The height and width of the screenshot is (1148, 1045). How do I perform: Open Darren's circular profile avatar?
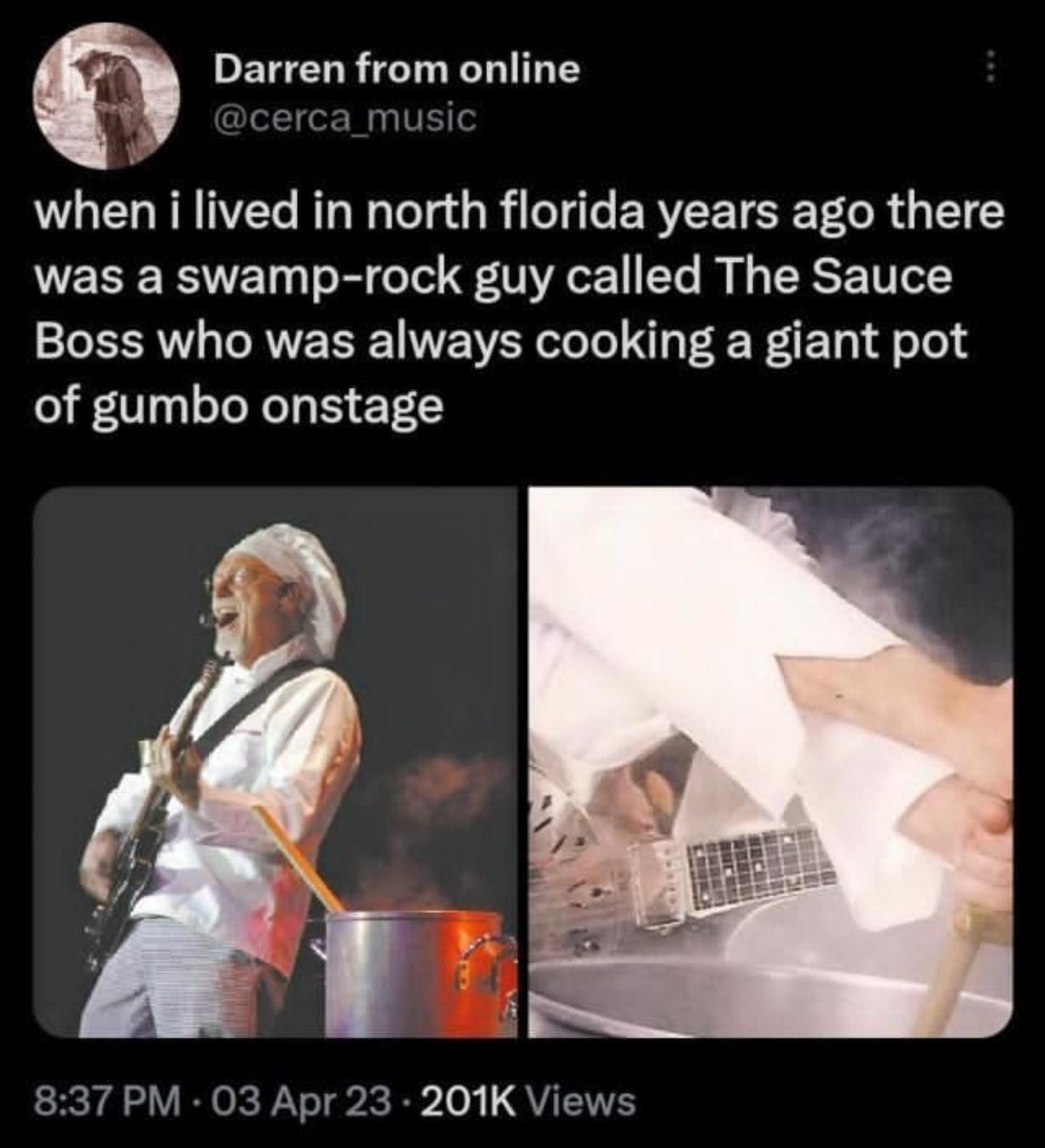point(110,94)
